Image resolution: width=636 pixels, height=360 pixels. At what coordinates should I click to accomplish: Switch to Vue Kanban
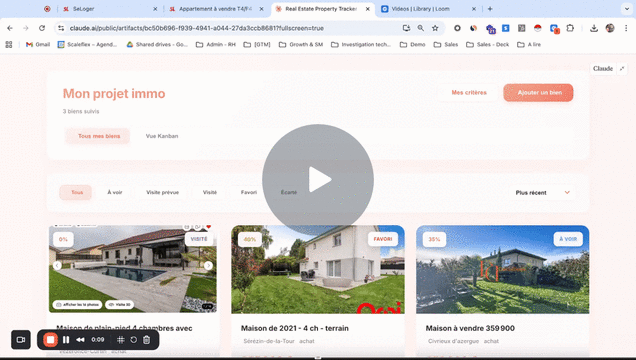tap(162, 136)
